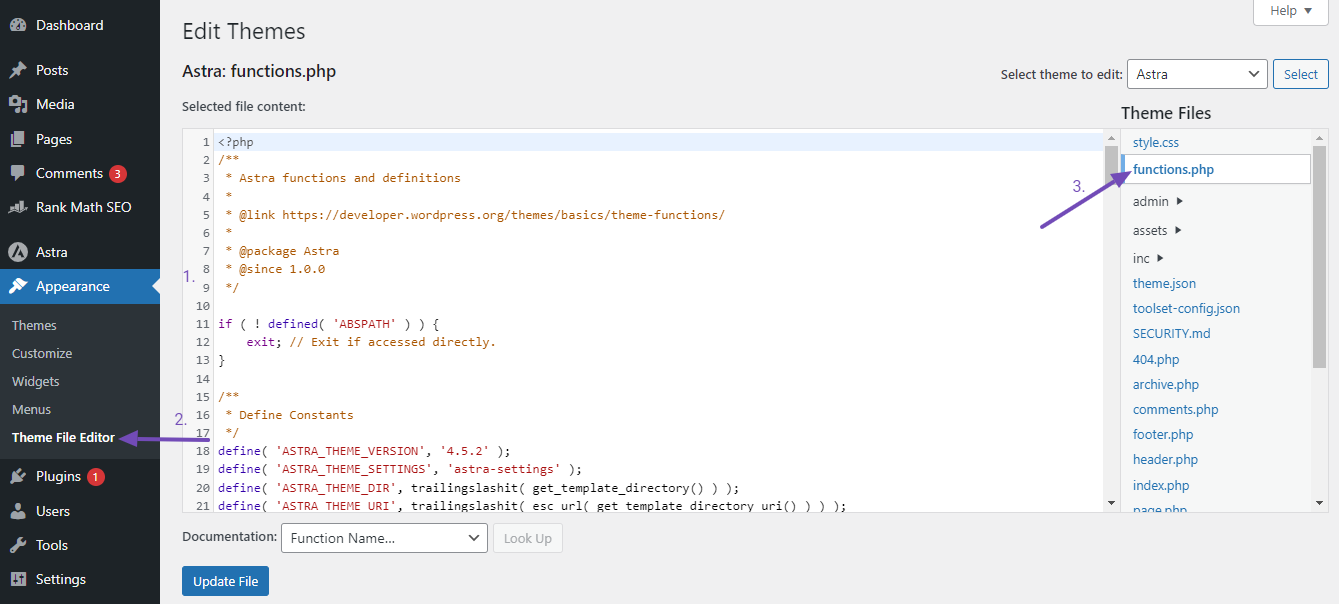Click the 'Define Constants' comment line
This screenshot has height=604, width=1339.
(x=289, y=414)
